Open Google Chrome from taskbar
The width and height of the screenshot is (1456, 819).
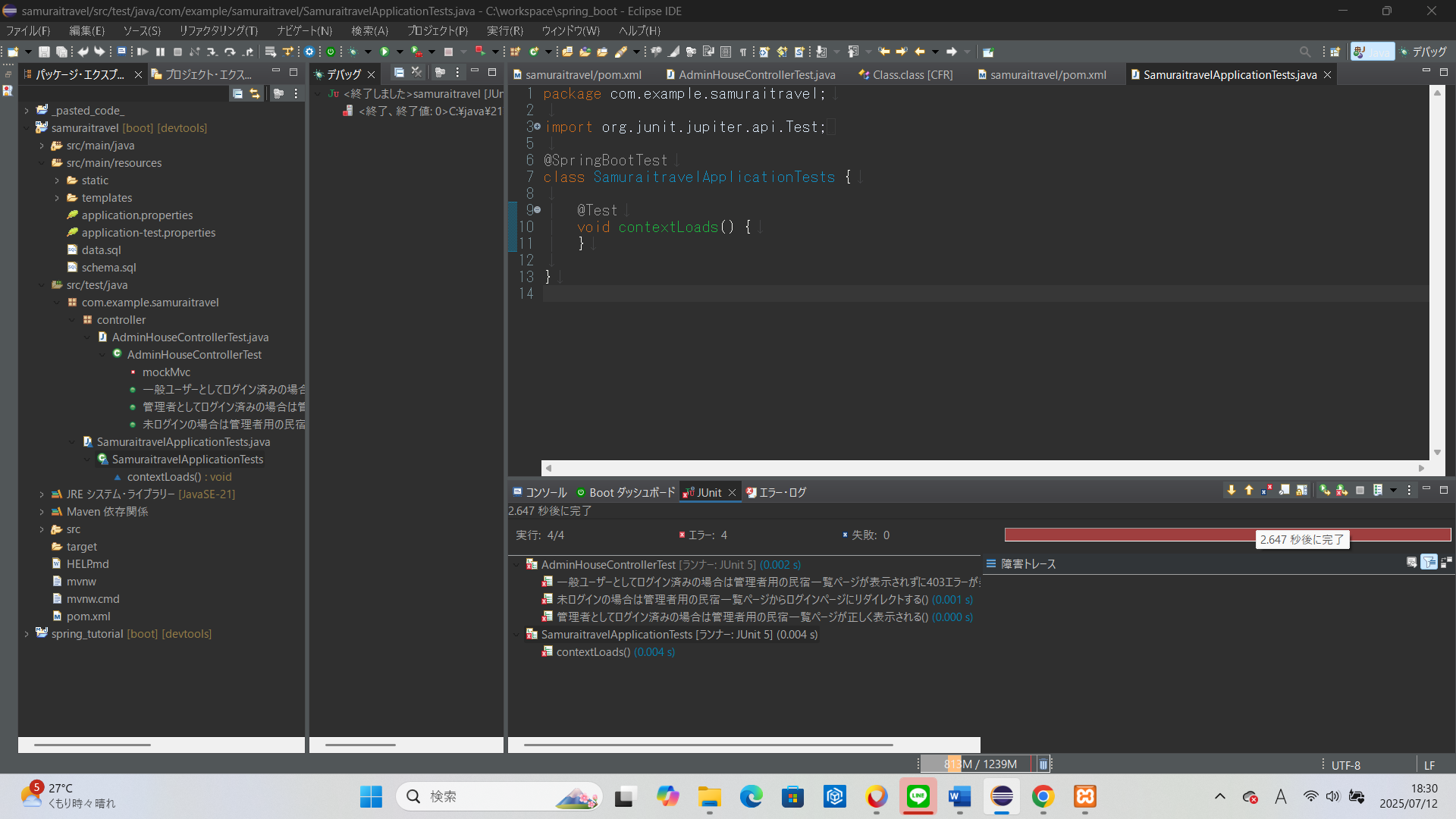click(x=1043, y=796)
